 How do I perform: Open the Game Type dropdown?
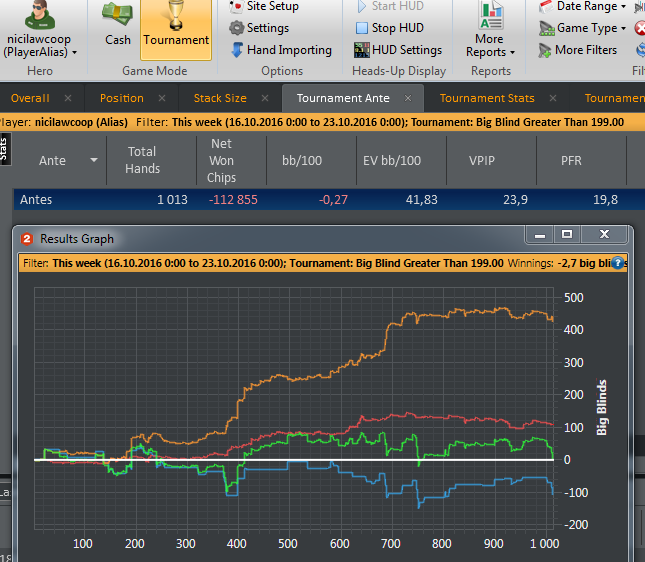tap(586, 28)
